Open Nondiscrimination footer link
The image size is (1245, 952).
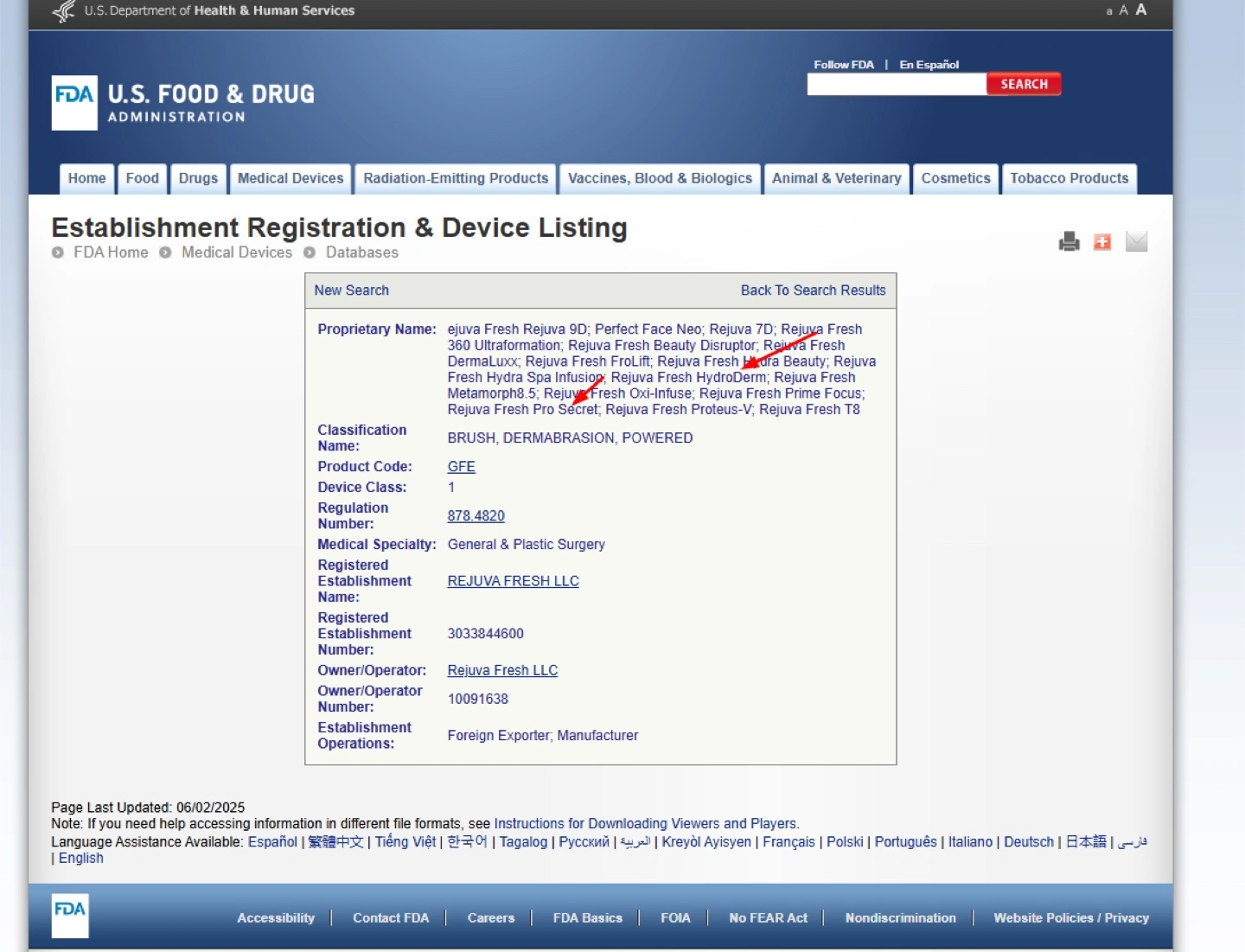coord(900,918)
